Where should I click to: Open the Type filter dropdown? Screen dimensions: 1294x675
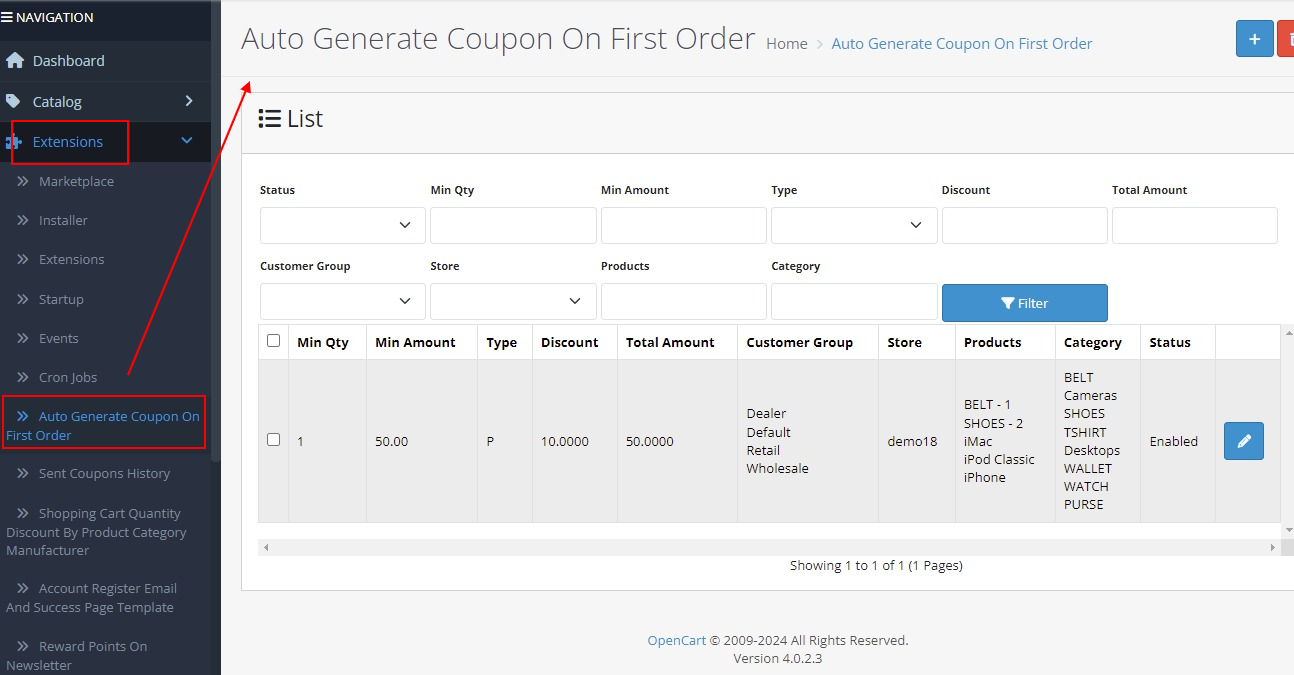pos(853,225)
